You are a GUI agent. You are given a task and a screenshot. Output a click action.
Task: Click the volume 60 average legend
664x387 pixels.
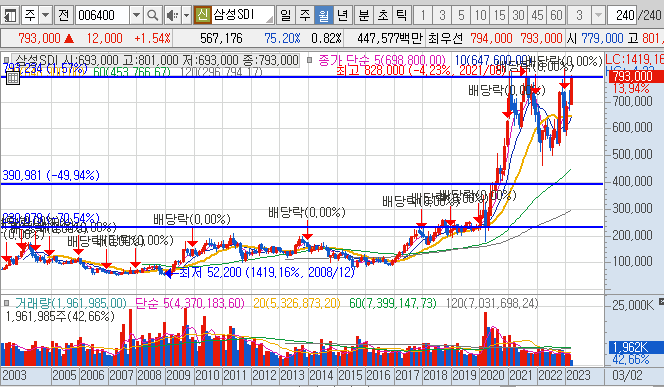click(393, 303)
